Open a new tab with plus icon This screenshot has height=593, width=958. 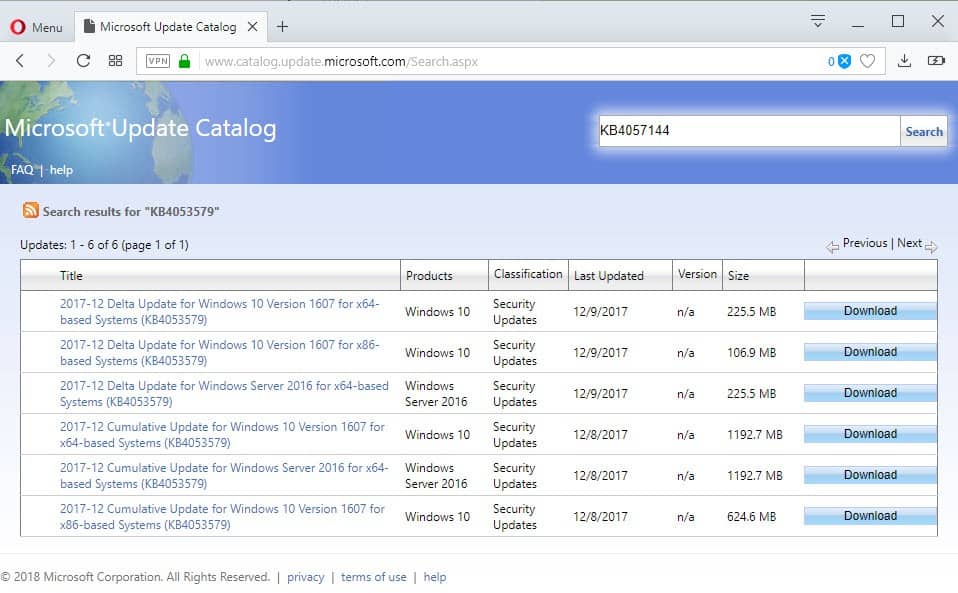[283, 26]
